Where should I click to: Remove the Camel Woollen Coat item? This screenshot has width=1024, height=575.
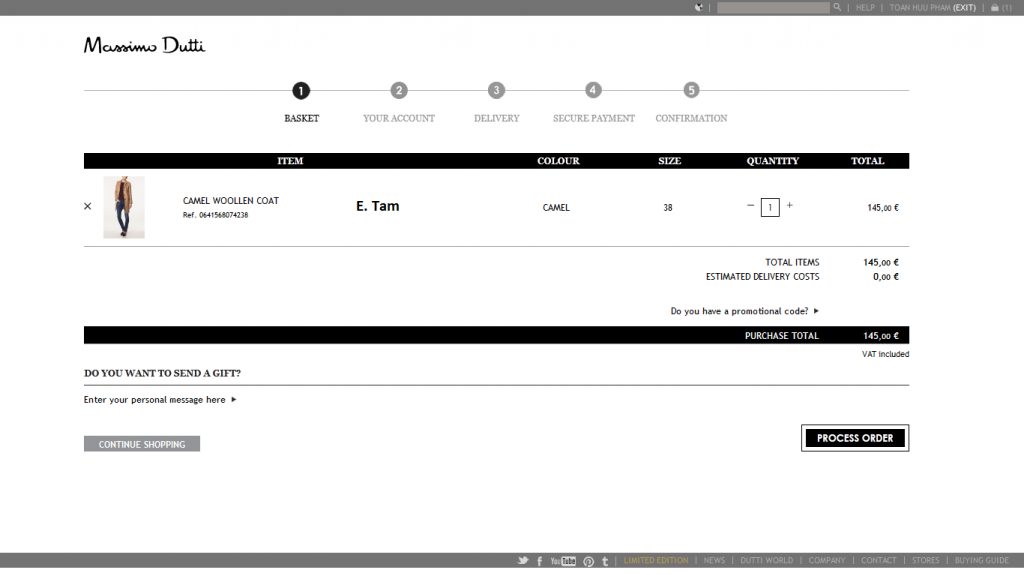tap(87, 206)
